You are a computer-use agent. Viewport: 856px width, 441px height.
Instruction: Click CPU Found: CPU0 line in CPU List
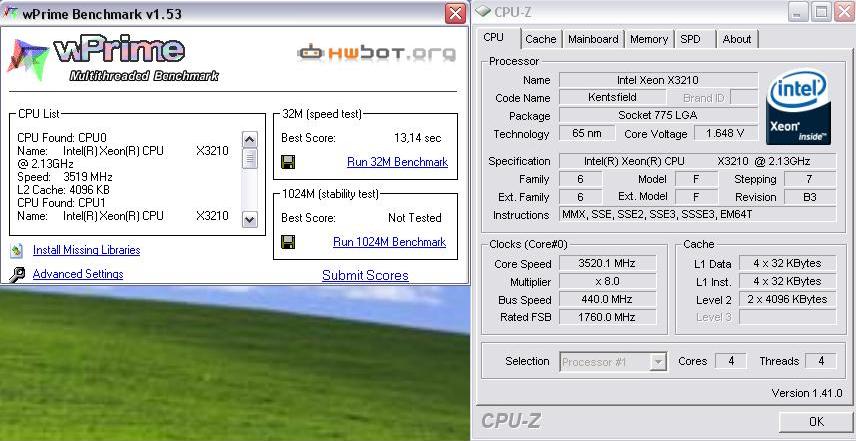[62, 138]
